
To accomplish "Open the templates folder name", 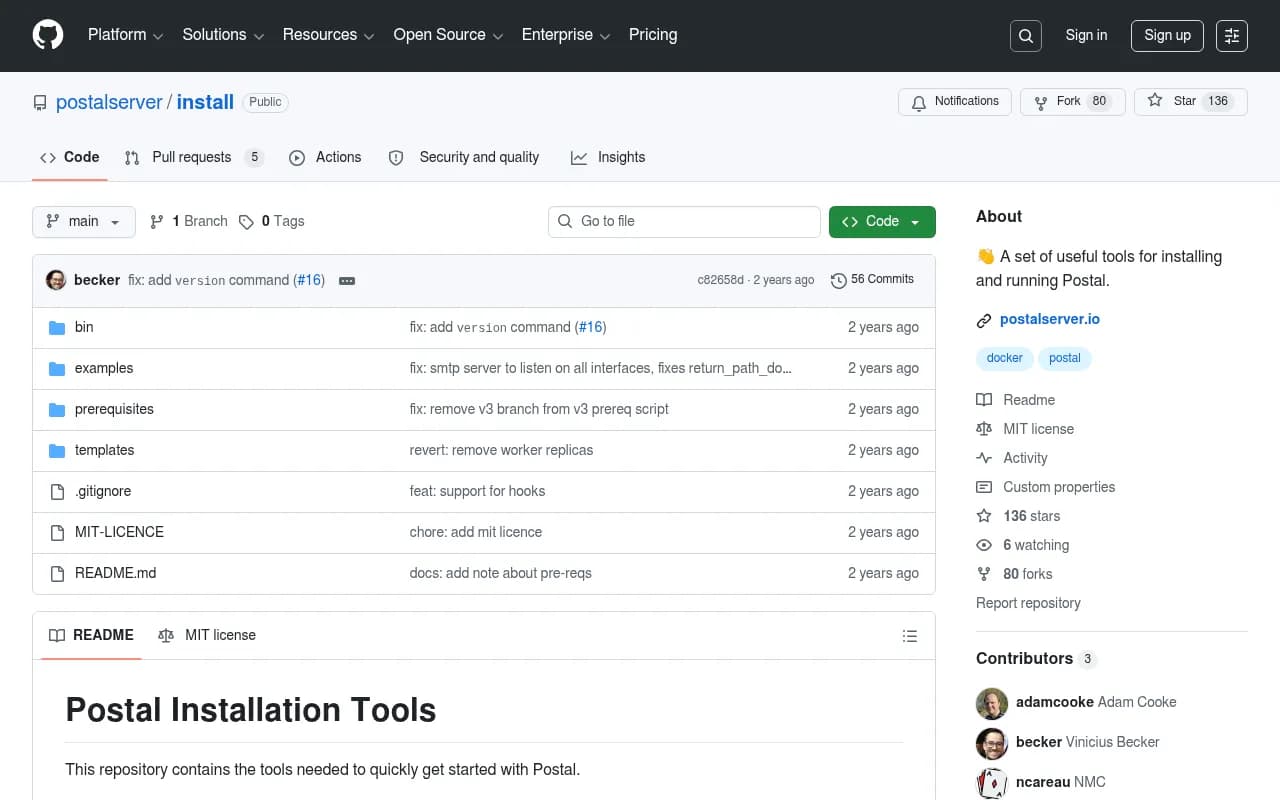I will 104,450.
